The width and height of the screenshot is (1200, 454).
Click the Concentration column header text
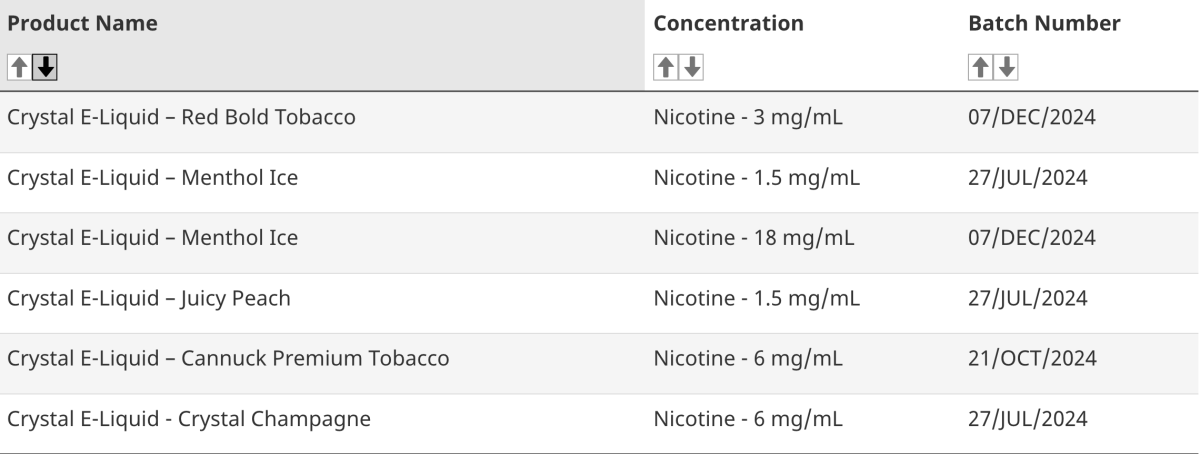point(728,23)
